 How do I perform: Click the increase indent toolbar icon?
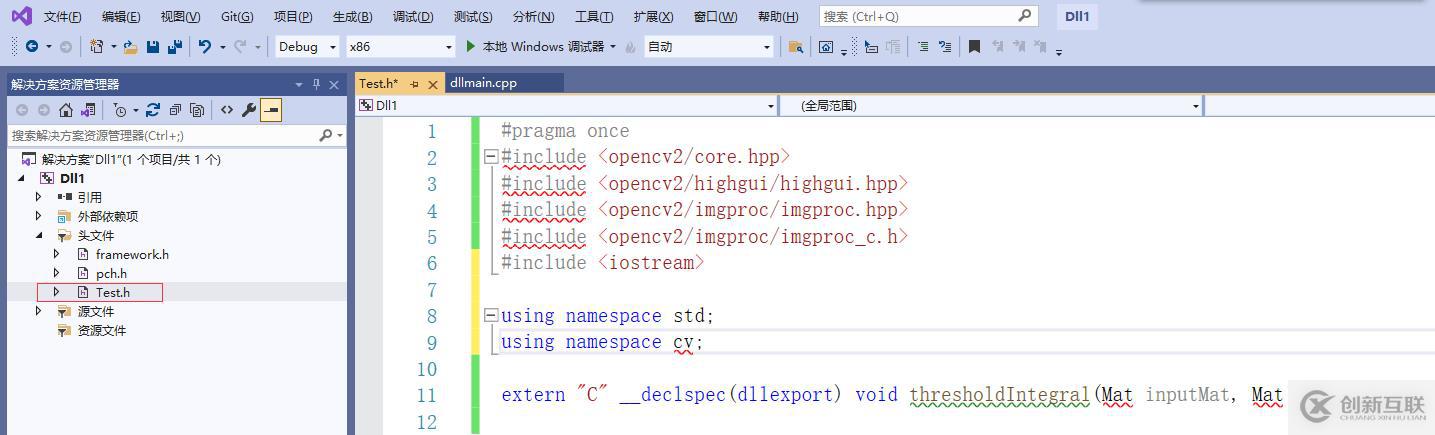click(x=944, y=46)
